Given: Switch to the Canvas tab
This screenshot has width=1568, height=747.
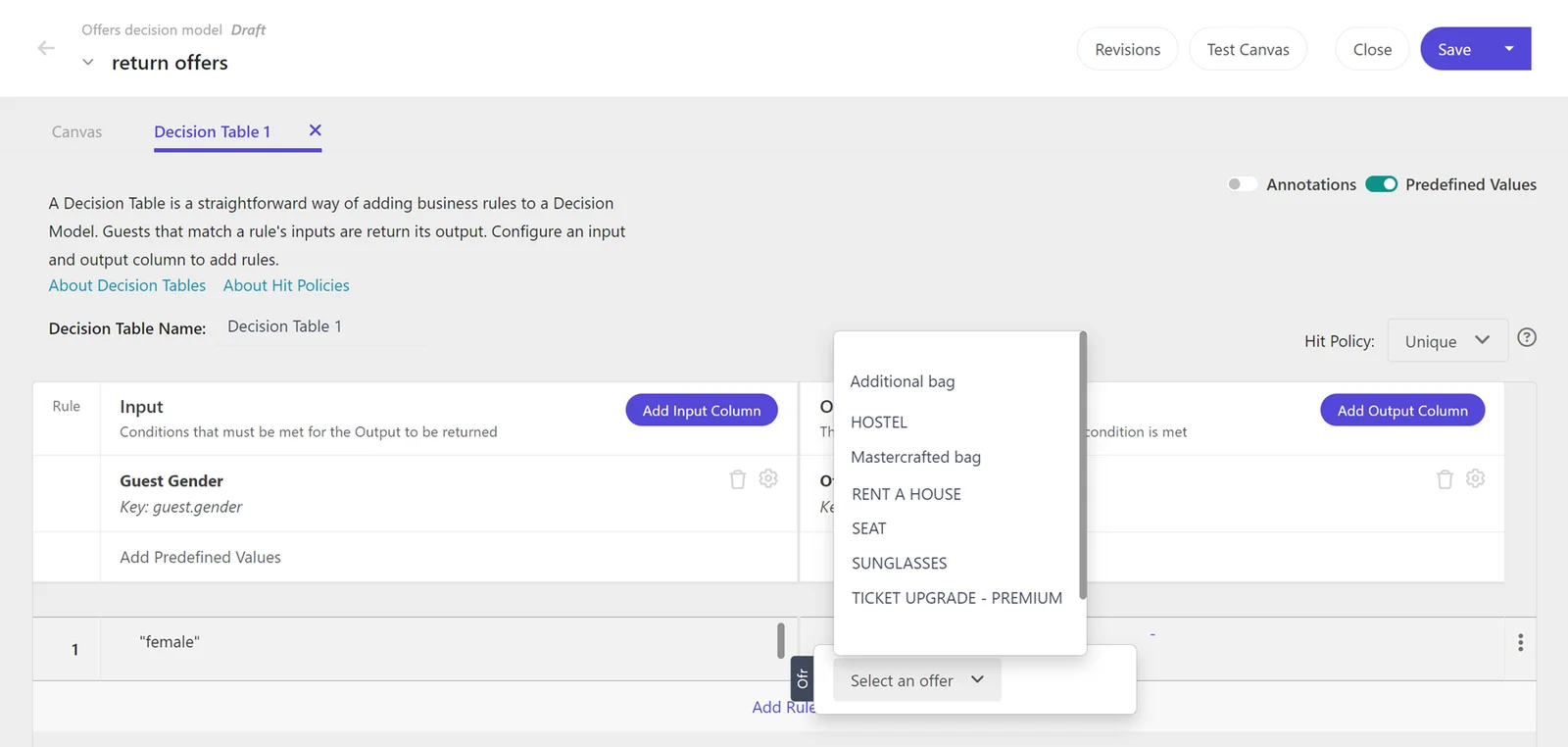Looking at the screenshot, I should tap(76, 131).
